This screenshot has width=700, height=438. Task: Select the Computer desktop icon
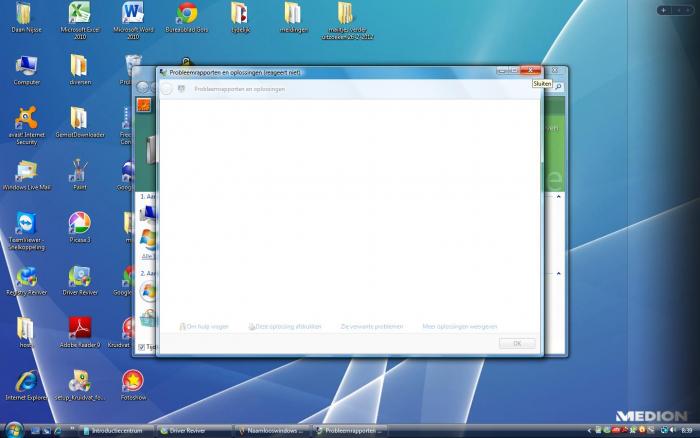[26, 71]
